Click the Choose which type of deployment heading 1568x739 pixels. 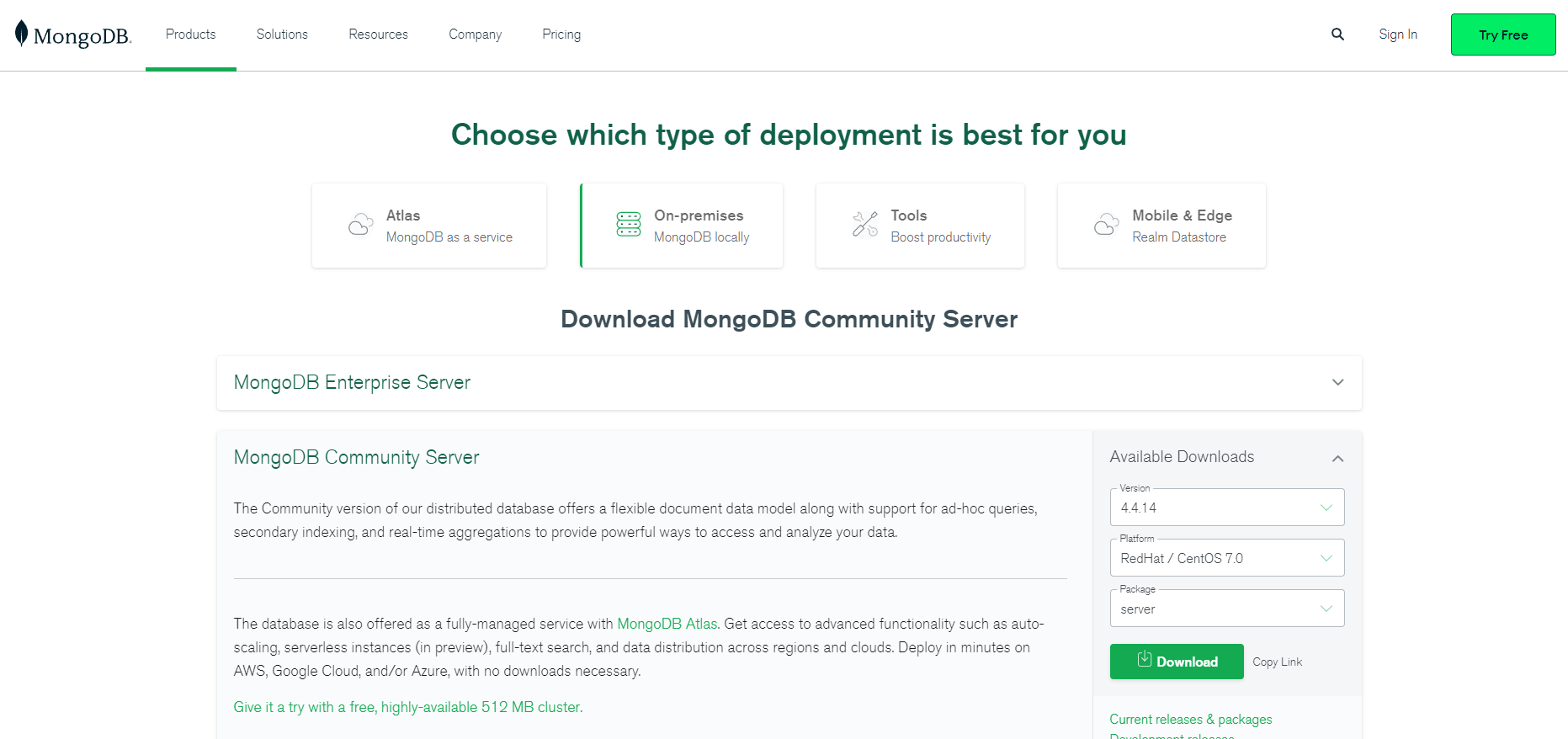(x=789, y=135)
